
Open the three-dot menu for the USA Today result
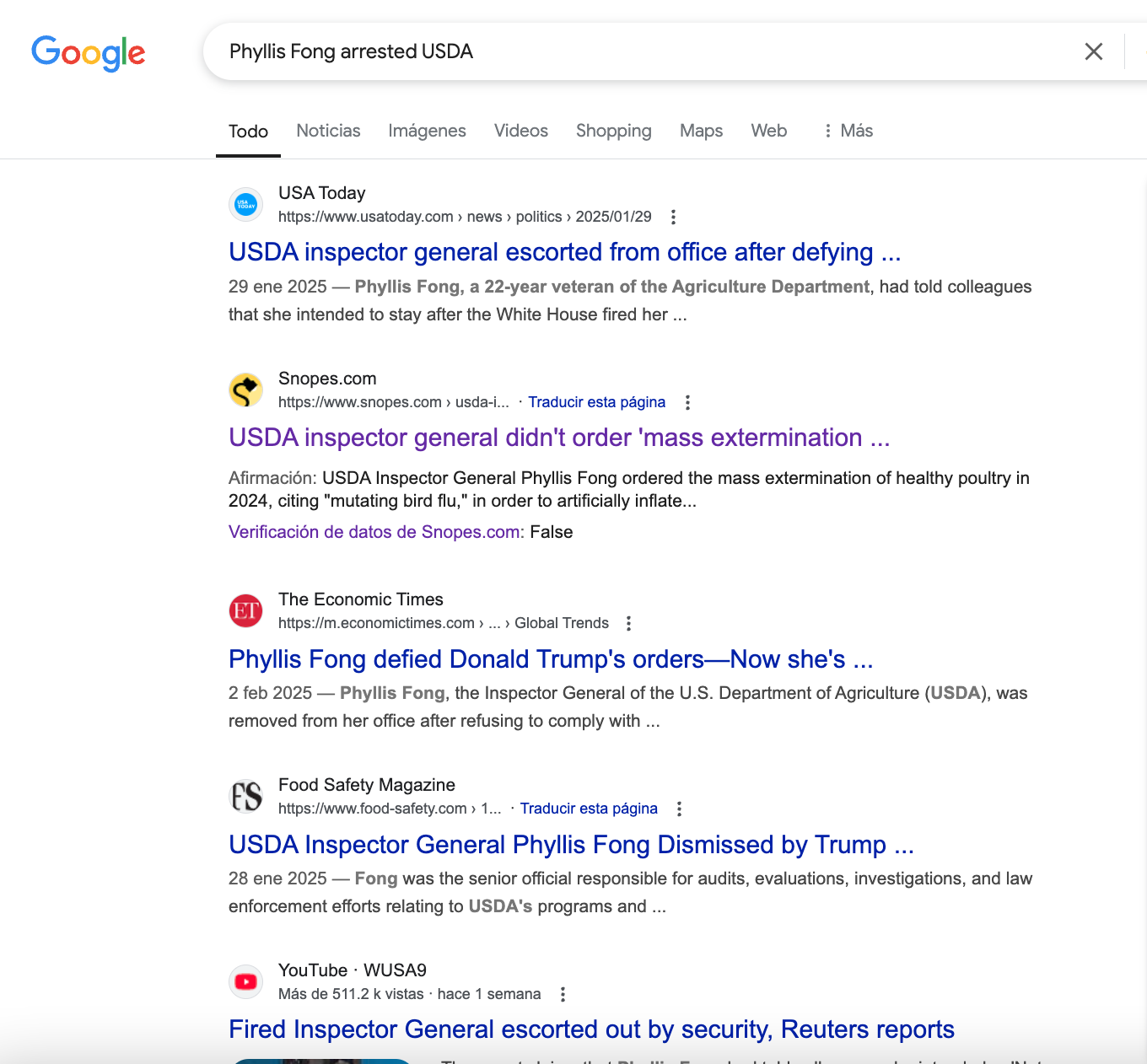tap(673, 217)
